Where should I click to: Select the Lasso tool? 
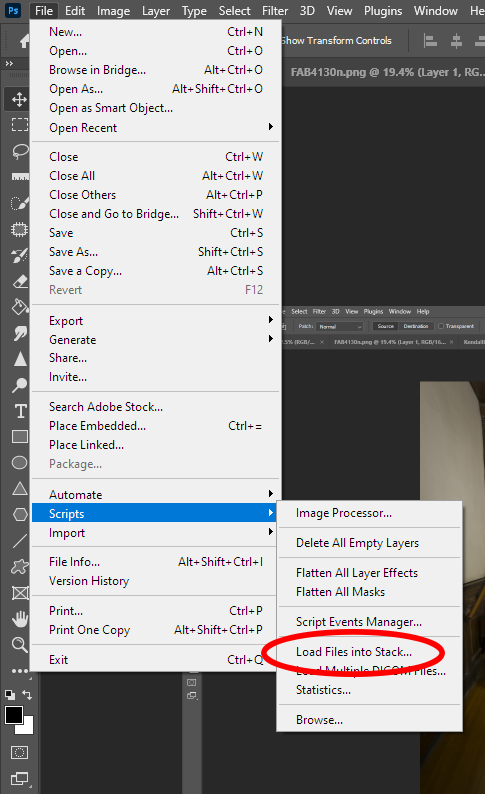point(19,151)
